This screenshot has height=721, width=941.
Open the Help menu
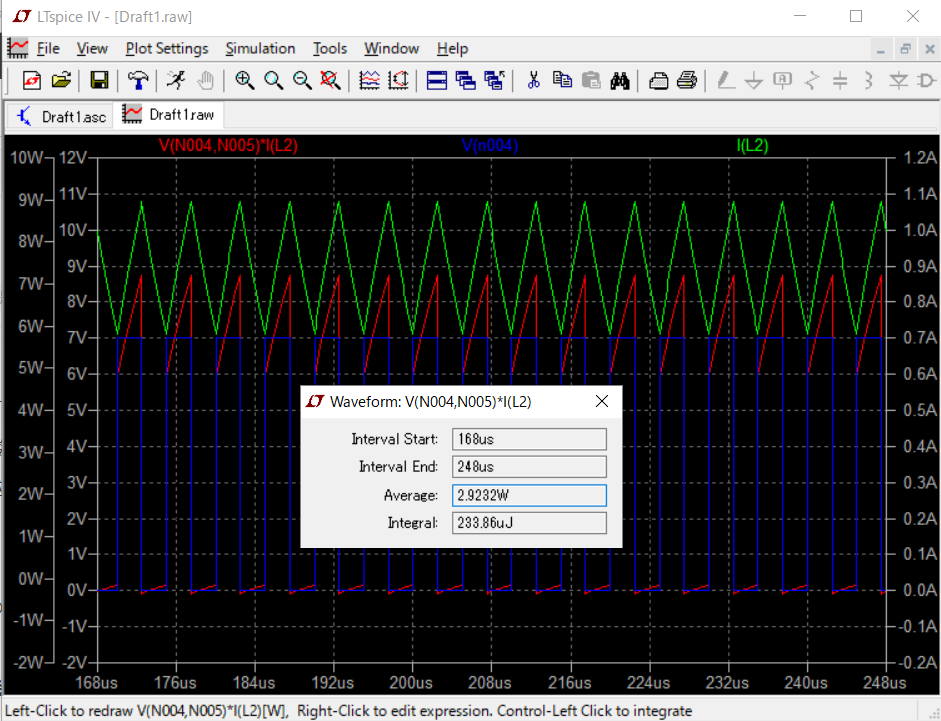pyautogui.click(x=452, y=49)
